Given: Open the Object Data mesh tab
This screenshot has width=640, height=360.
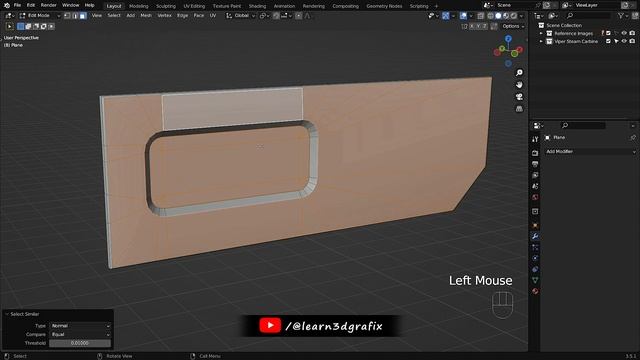Looking at the screenshot, I should click(x=535, y=280).
